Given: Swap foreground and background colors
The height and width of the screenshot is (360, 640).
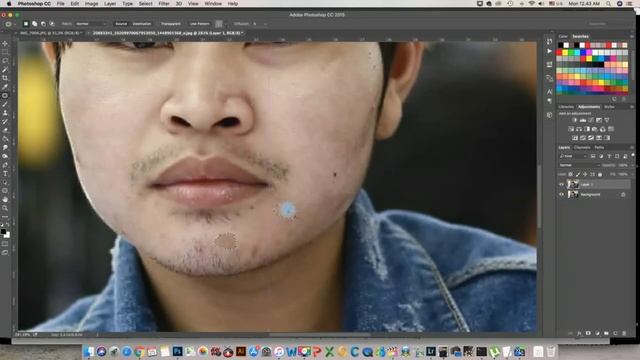Looking at the screenshot, I should (x=8, y=224).
